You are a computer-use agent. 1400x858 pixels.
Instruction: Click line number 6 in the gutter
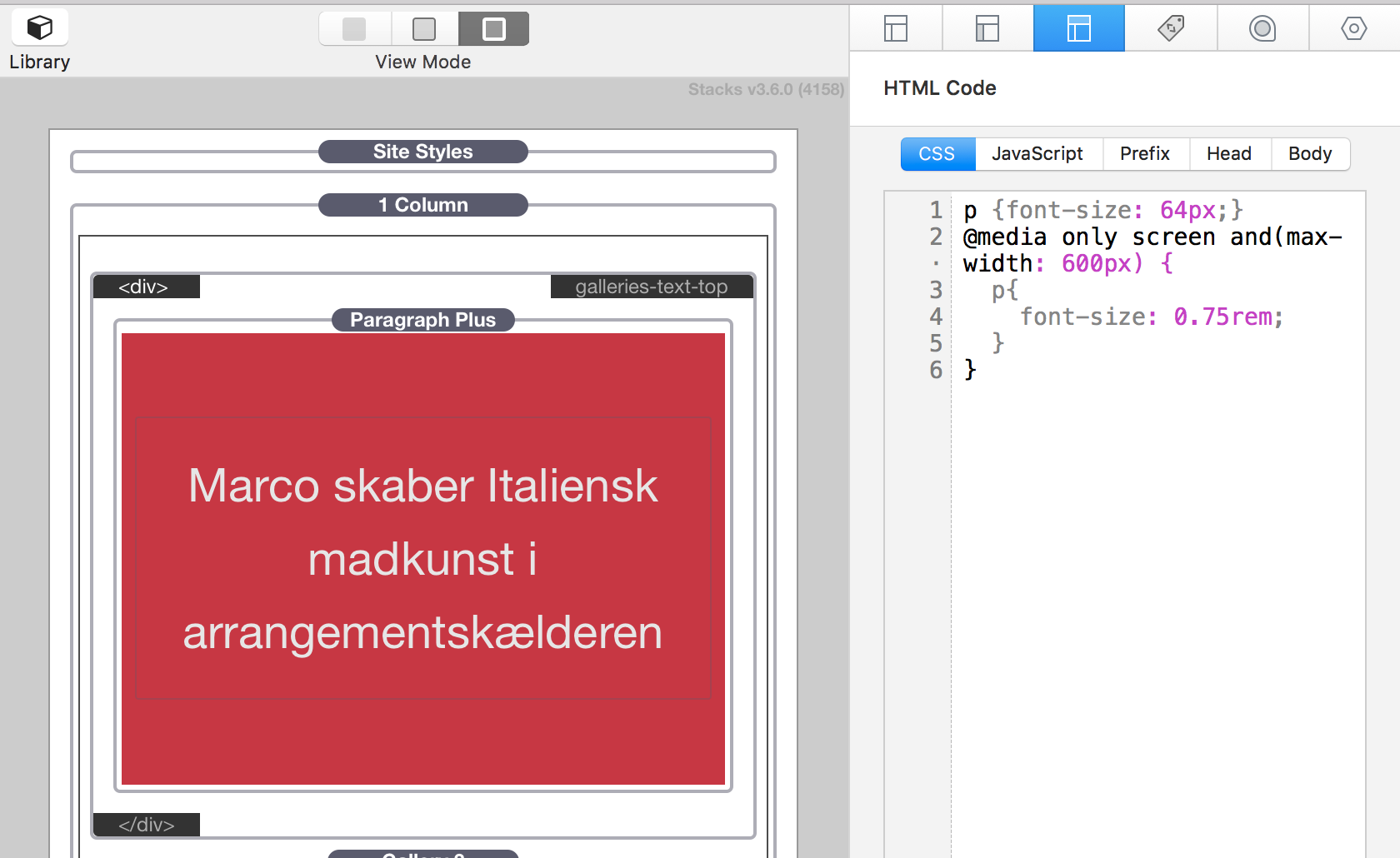tap(936, 371)
